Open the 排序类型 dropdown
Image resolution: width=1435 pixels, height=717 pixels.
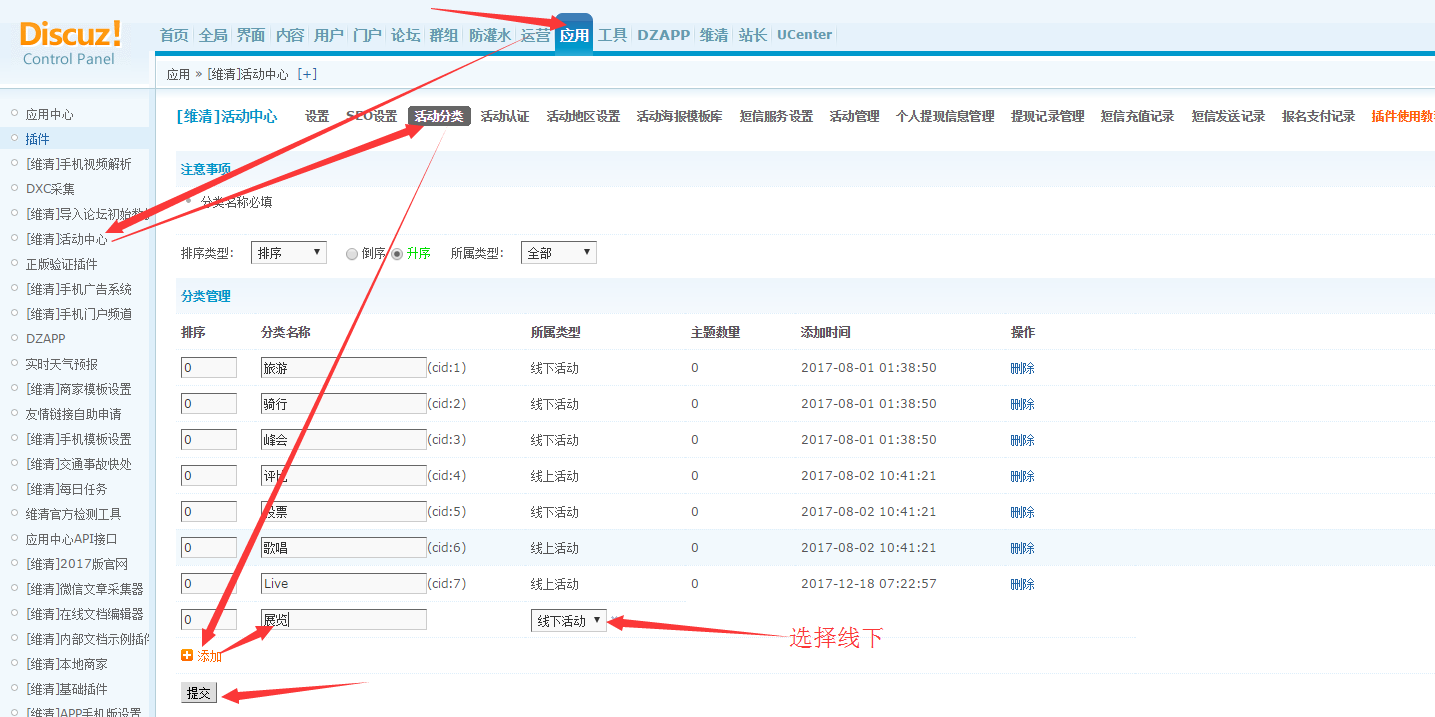289,253
